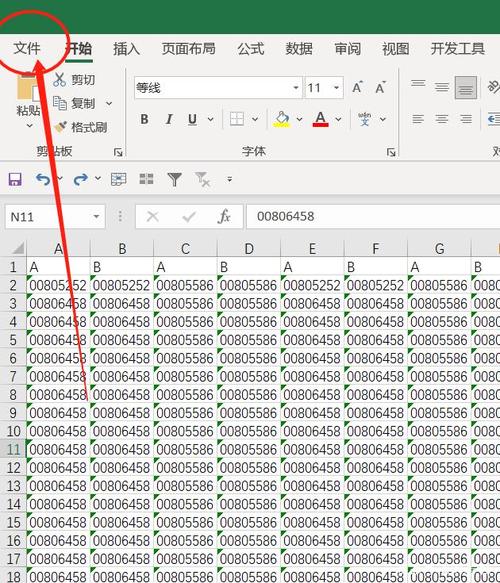Click the select all corner triangle
The image size is (500, 583).
pyautogui.click(x=17, y=248)
